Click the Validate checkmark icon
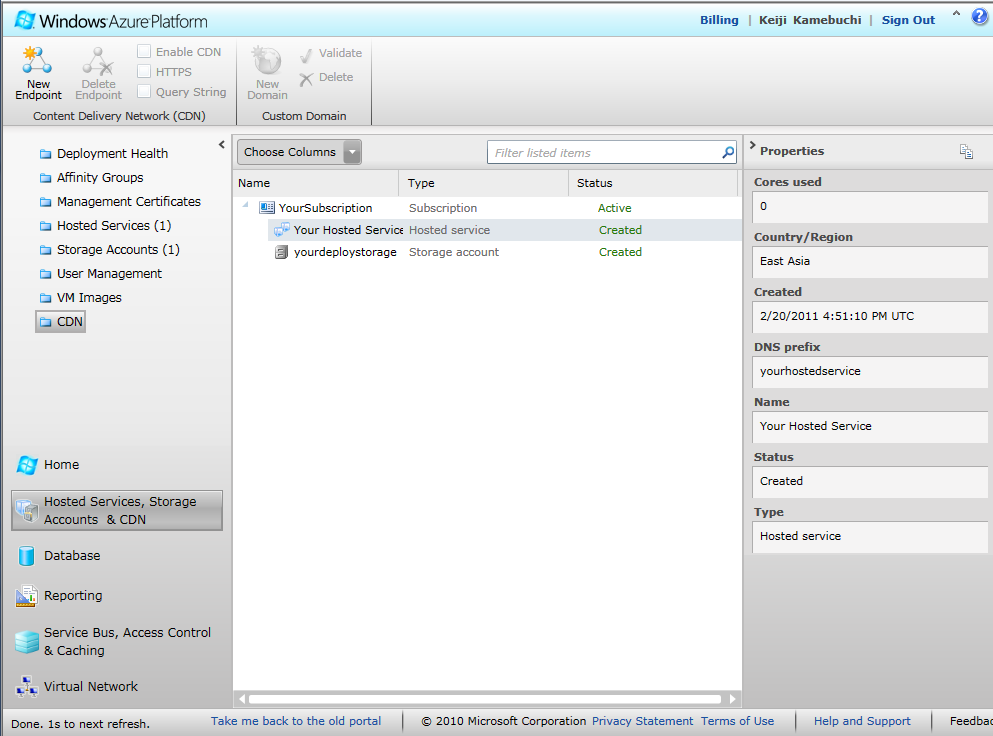993x736 pixels. pos(306,54)
